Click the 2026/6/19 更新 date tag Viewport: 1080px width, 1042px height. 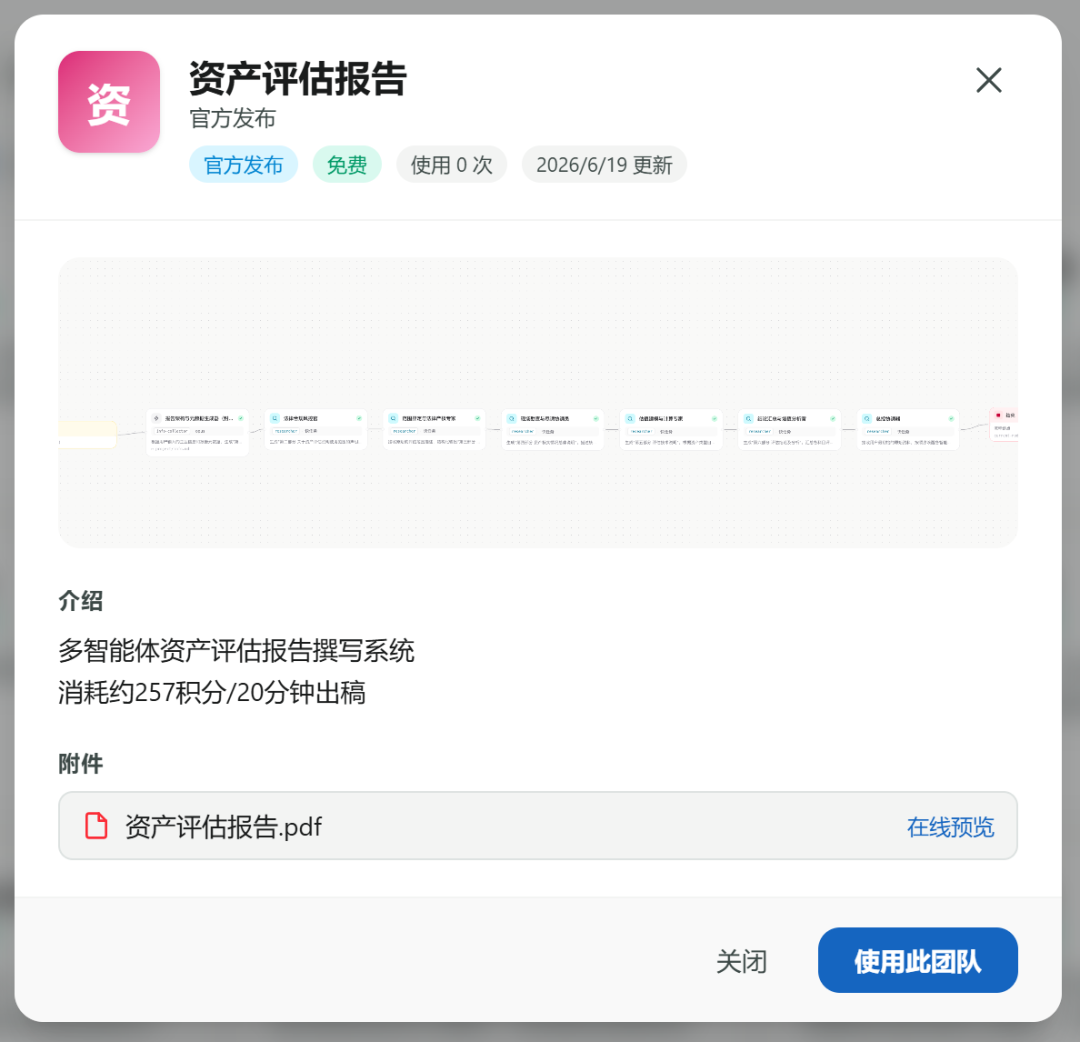pyautogui.click(x=604, y=165)
